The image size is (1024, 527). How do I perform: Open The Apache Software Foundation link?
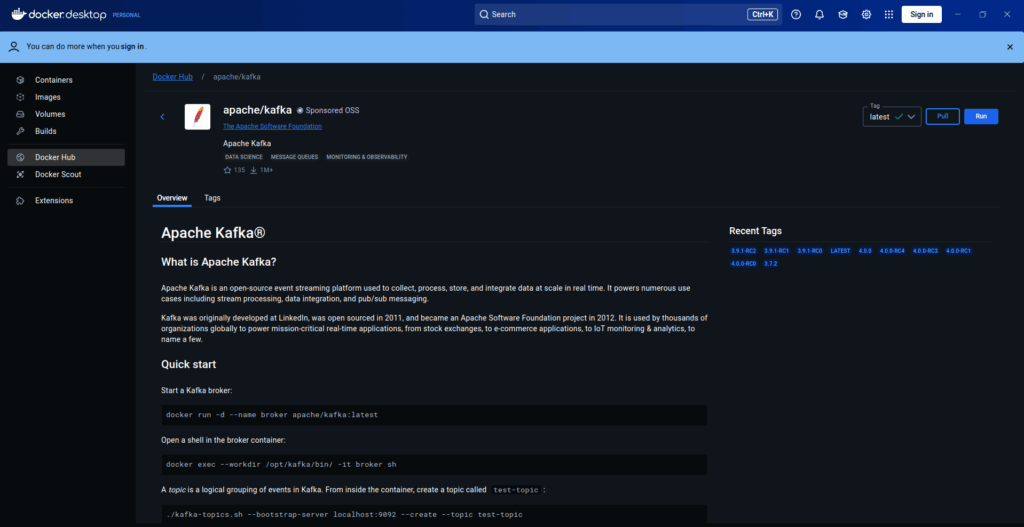coord(272,126)
